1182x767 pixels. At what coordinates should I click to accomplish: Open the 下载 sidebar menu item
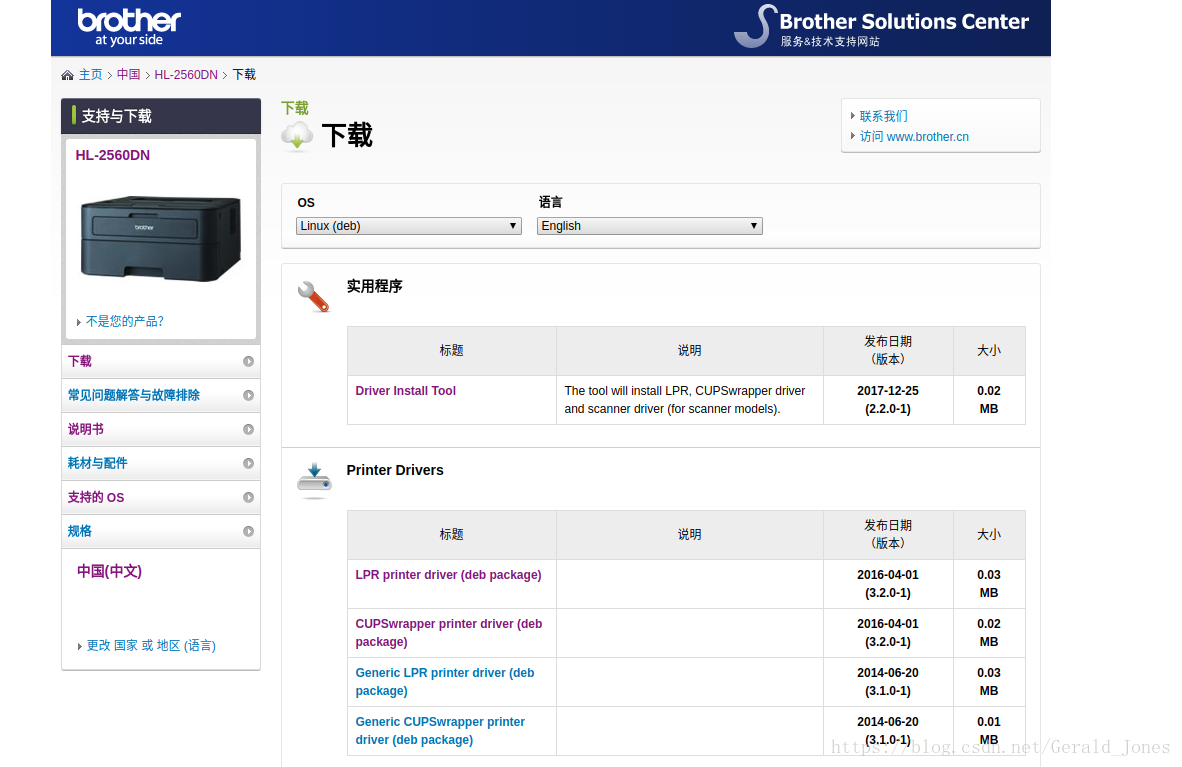pyautogui.click(x=161, y=361)
